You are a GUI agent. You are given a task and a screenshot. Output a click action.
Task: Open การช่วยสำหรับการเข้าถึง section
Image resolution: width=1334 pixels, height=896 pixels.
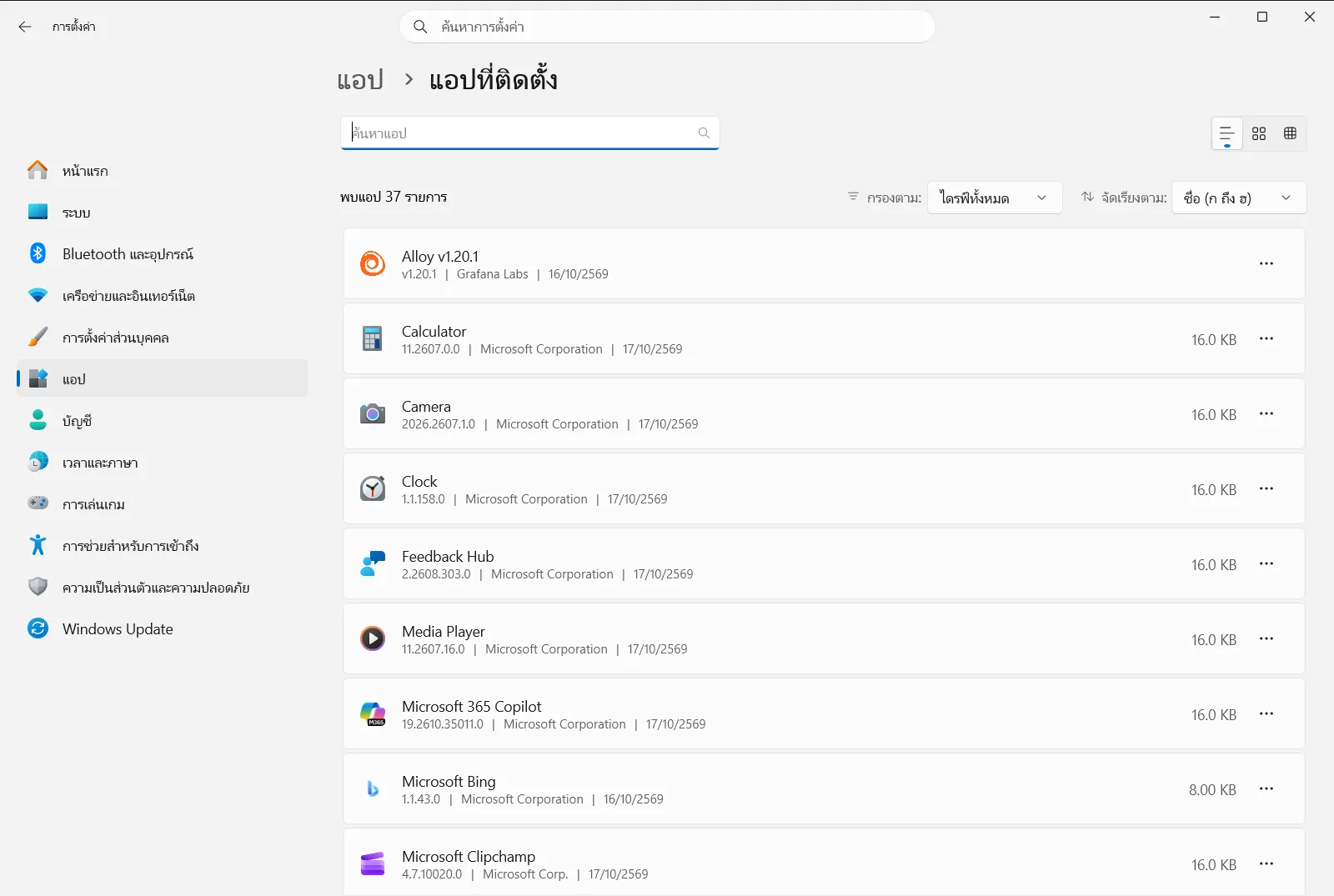163,546
